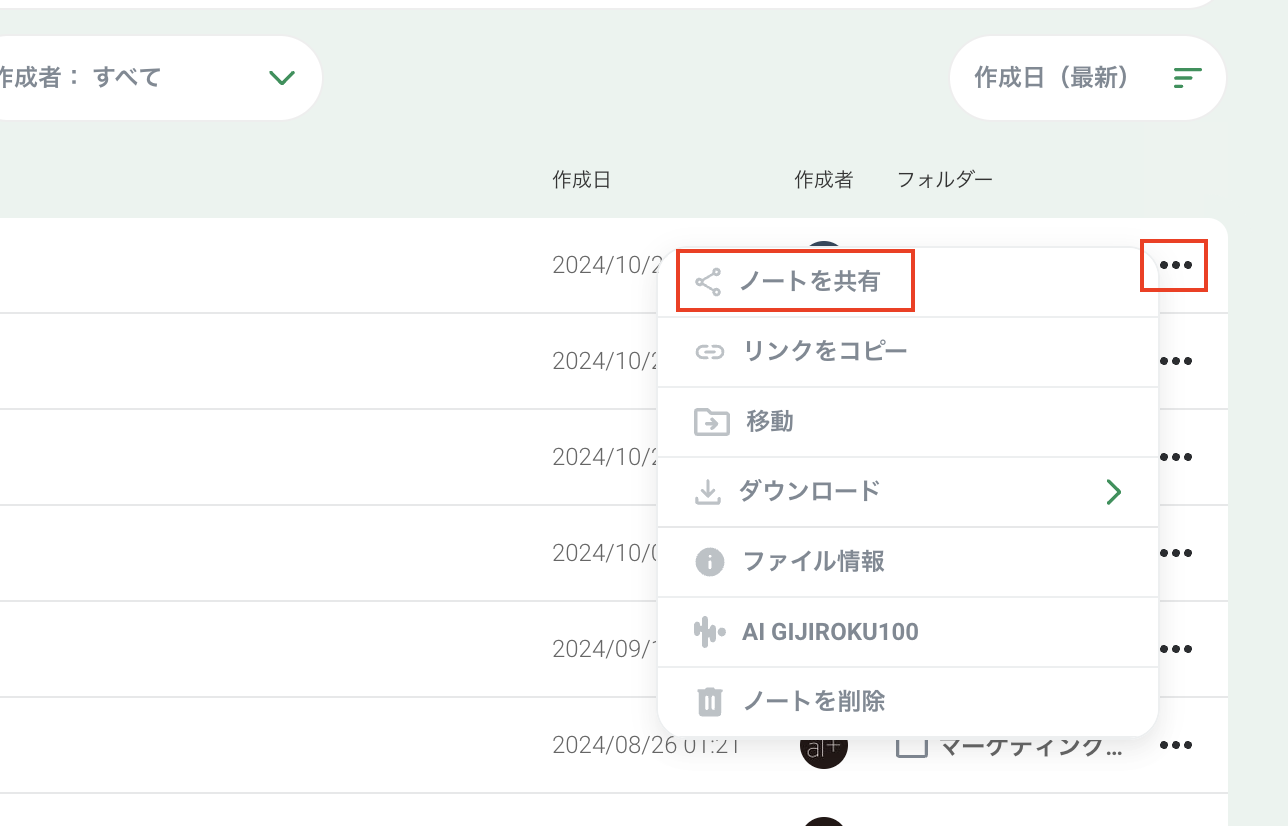Select AI GIJIROKU100 in the menu
The width and height of the screenshot is (1288, 826).
point(907,632)
